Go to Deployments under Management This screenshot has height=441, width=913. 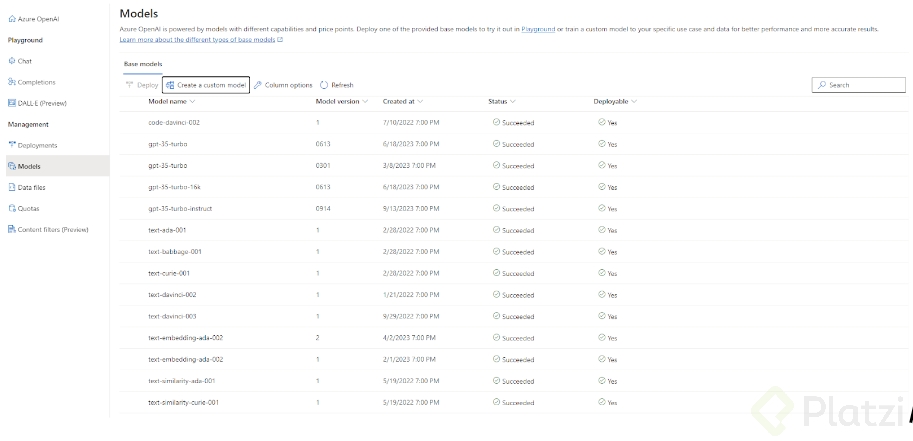click(37, 145)
